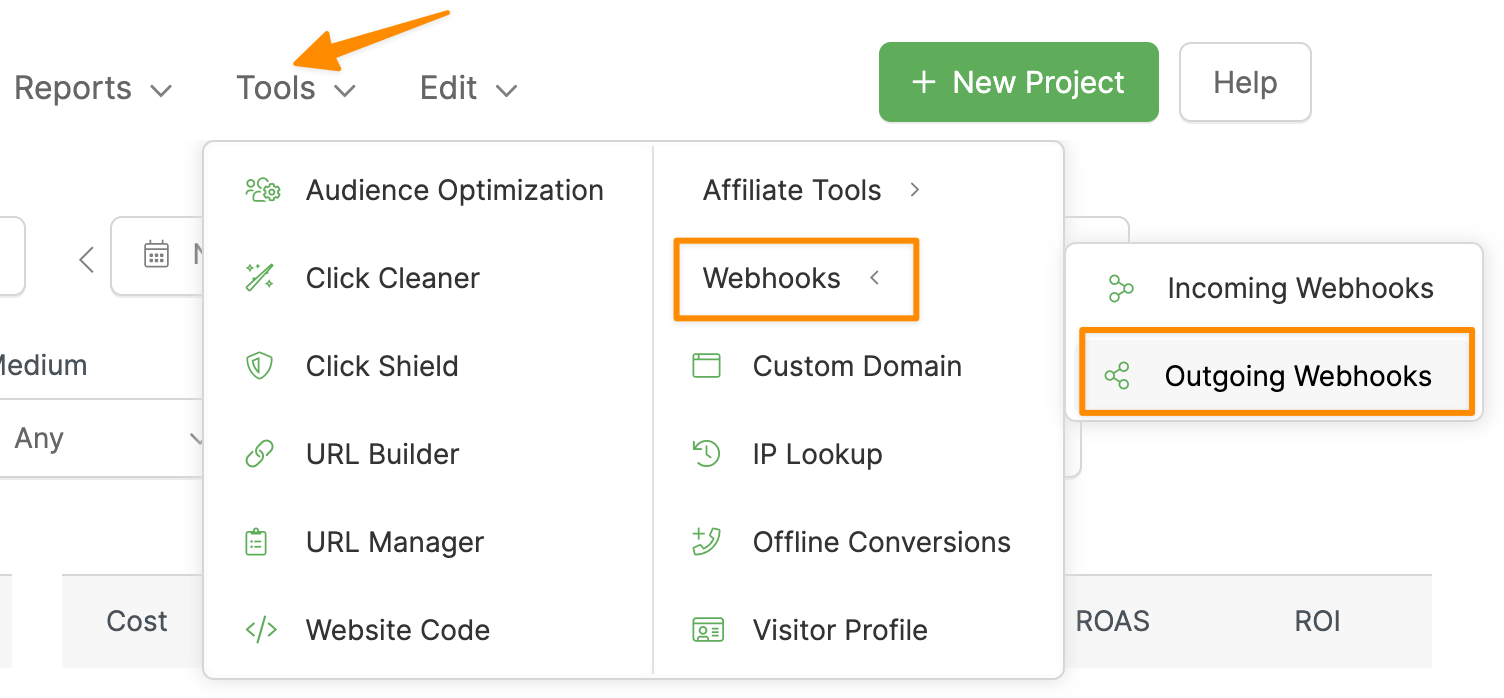Open the Edit dropdown menu
Image resolution: width=1504 pixels, height=698 pixels.
467,89
